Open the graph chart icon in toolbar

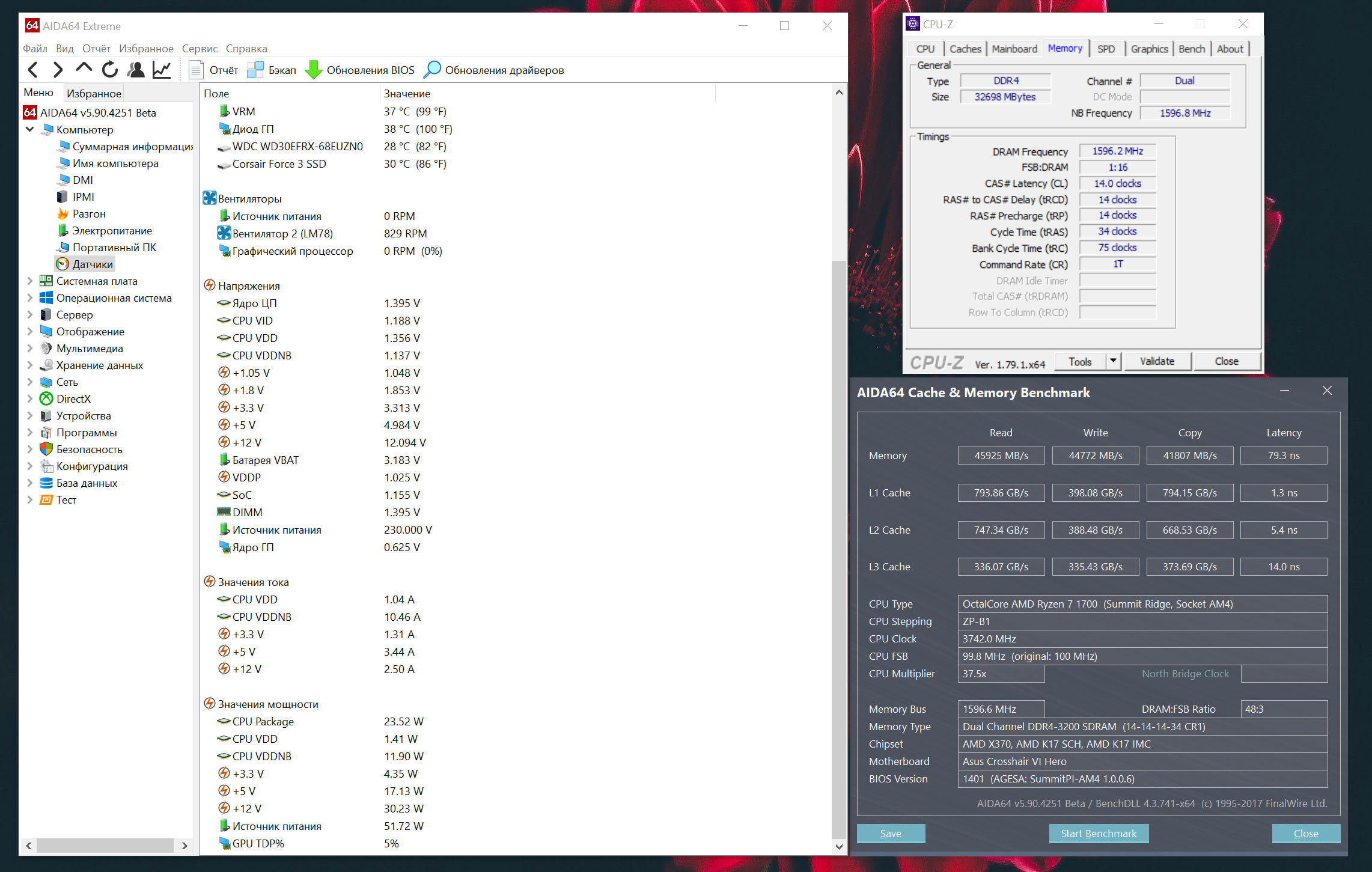162,70
